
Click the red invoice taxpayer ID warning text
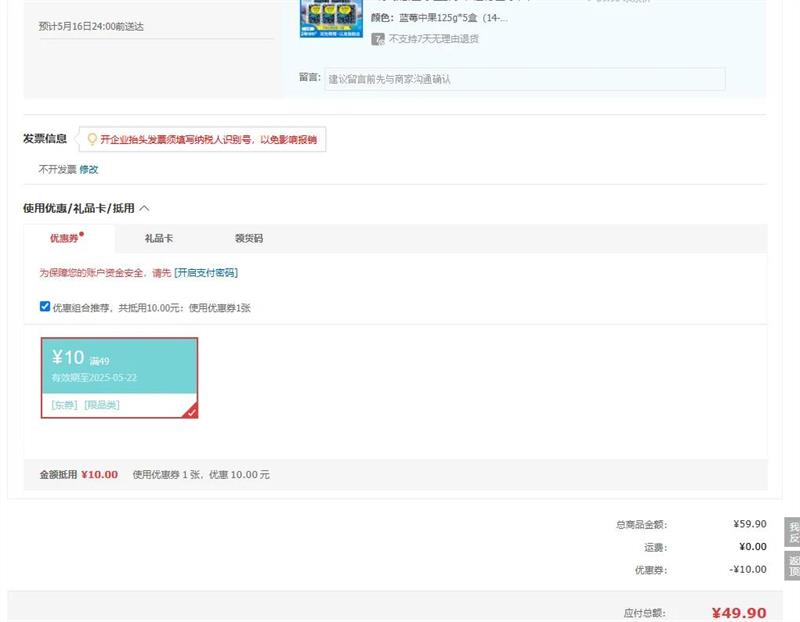coord(208,140)
